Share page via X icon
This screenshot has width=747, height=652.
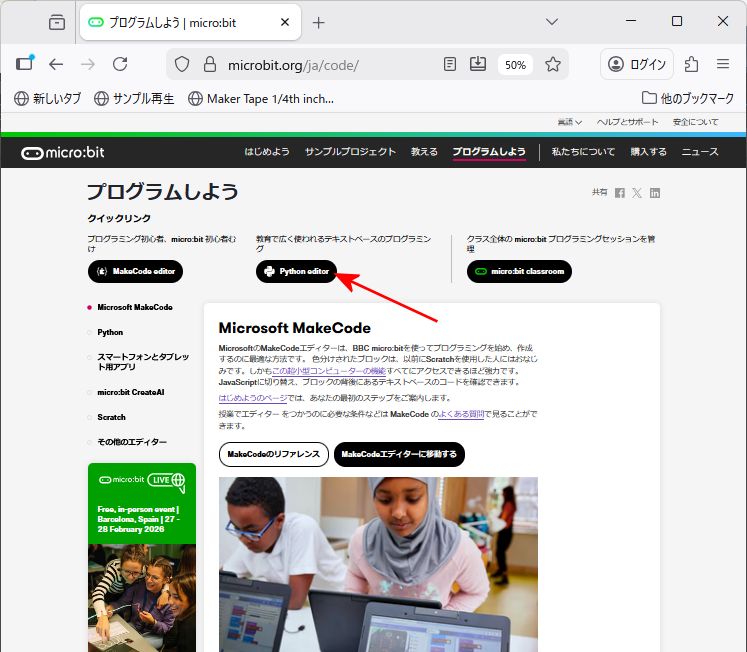637,193
